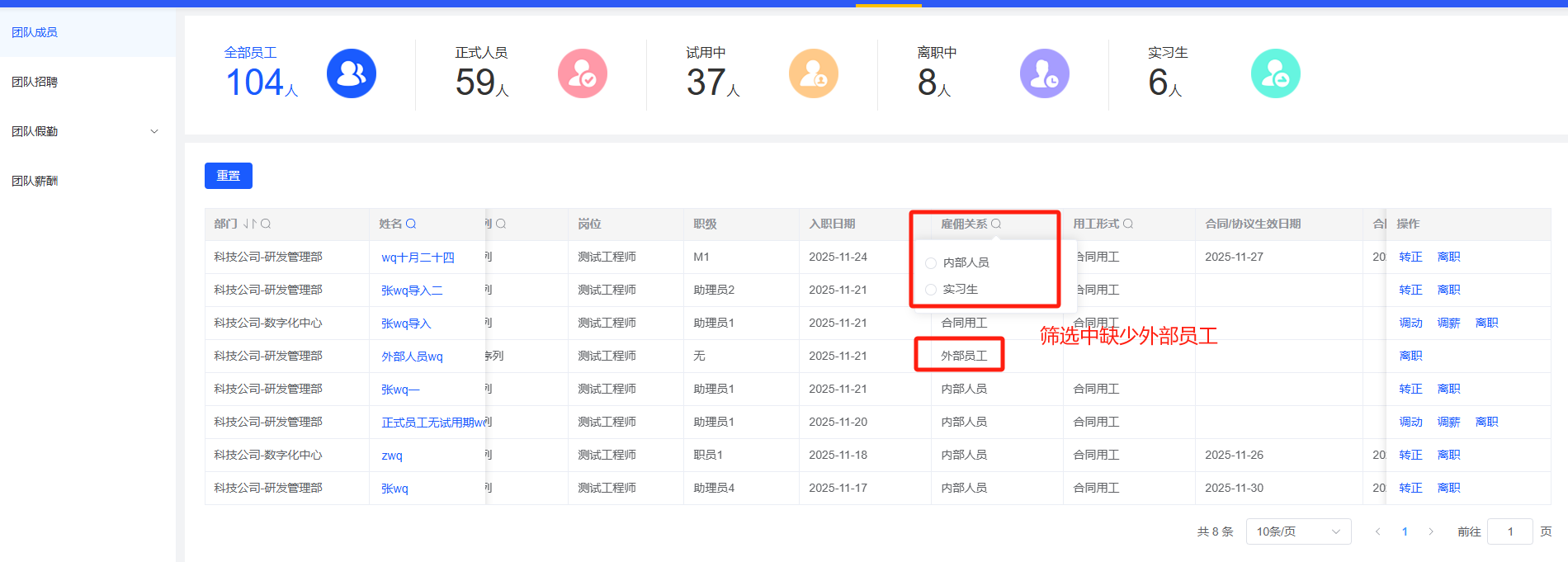1568x562 pixels.
Task: Click 离职 for wq十月二十四 row
Action: (1449, 257)
